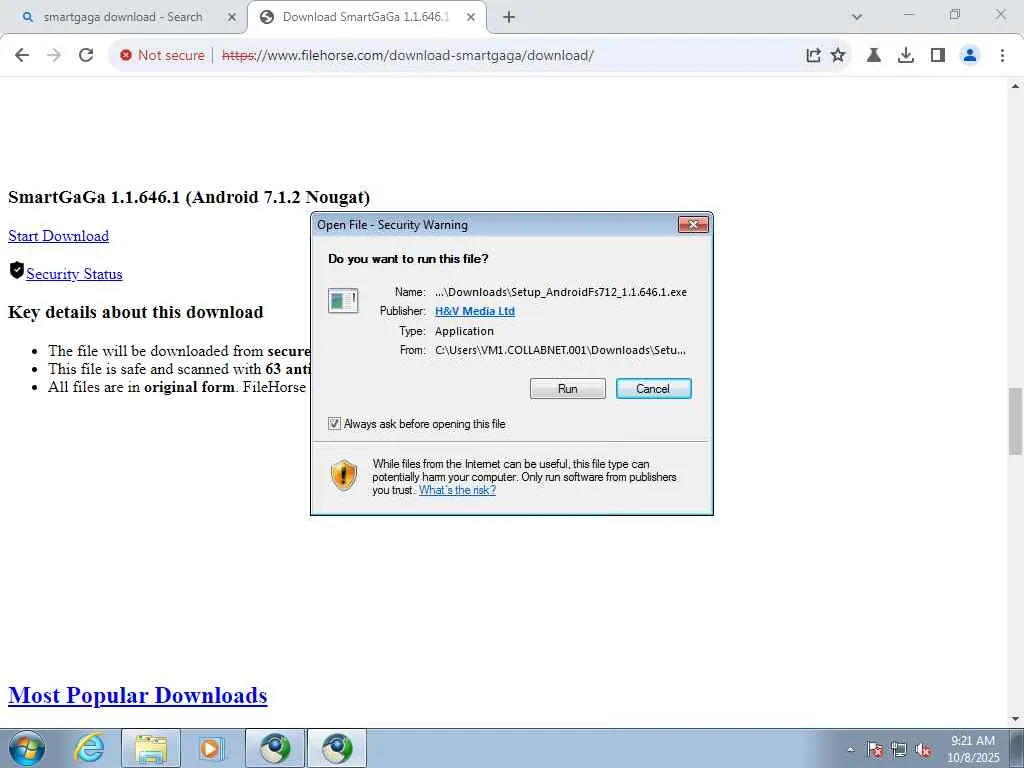Open the Windows Start menu

point(27,748)
